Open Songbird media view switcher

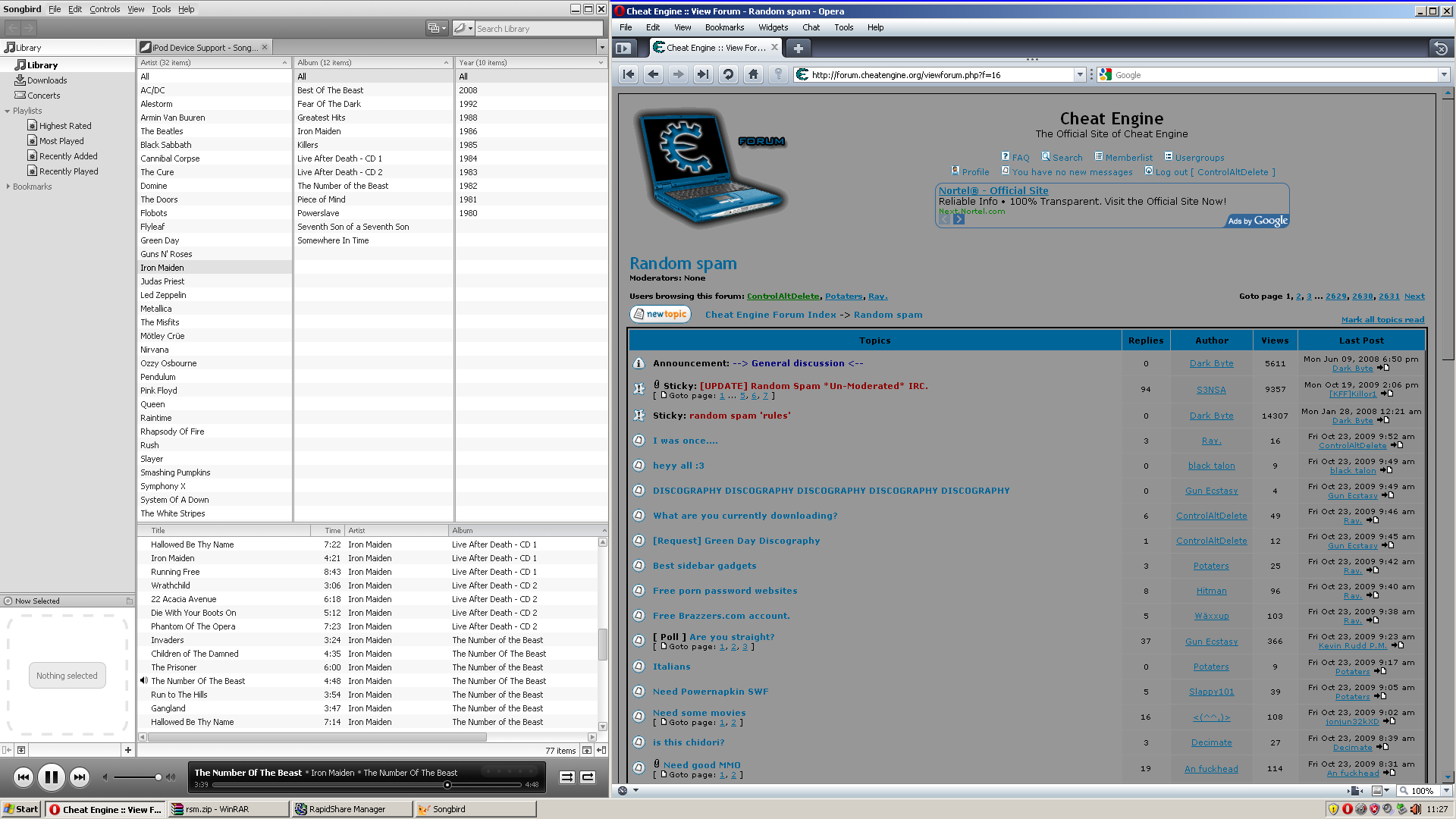(437, 28)
